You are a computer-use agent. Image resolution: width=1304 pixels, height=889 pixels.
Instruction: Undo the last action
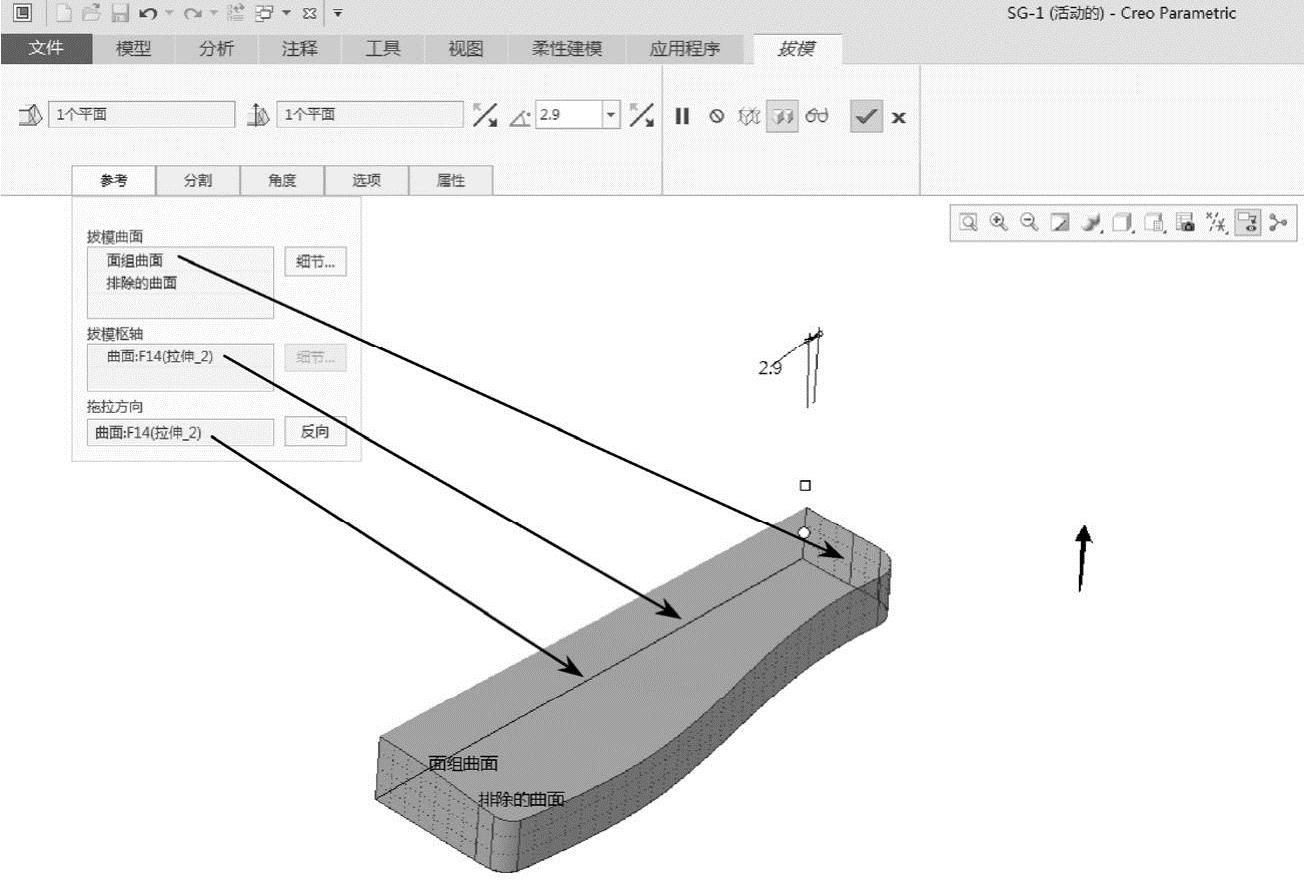[148, 14]
